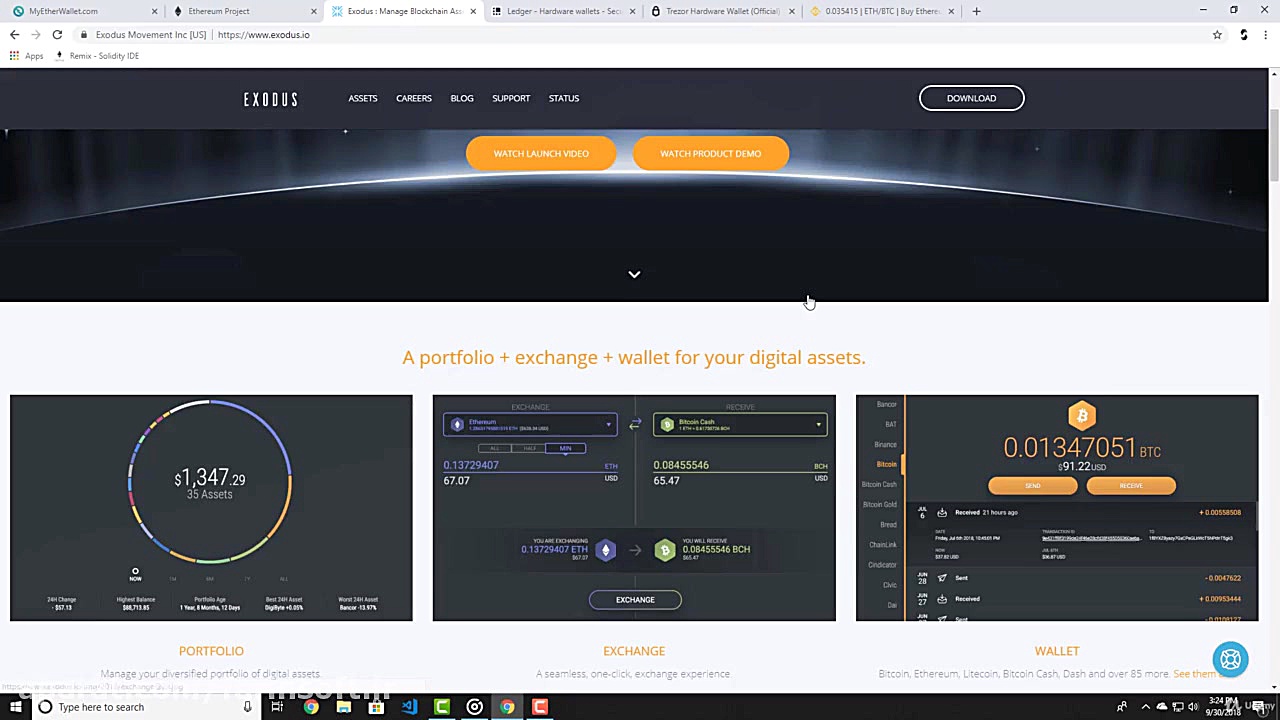The height and width of the screenshot is (720, 1280).
Task: Click the first Chrome icon in taskbar
Action: coord(311,707)
